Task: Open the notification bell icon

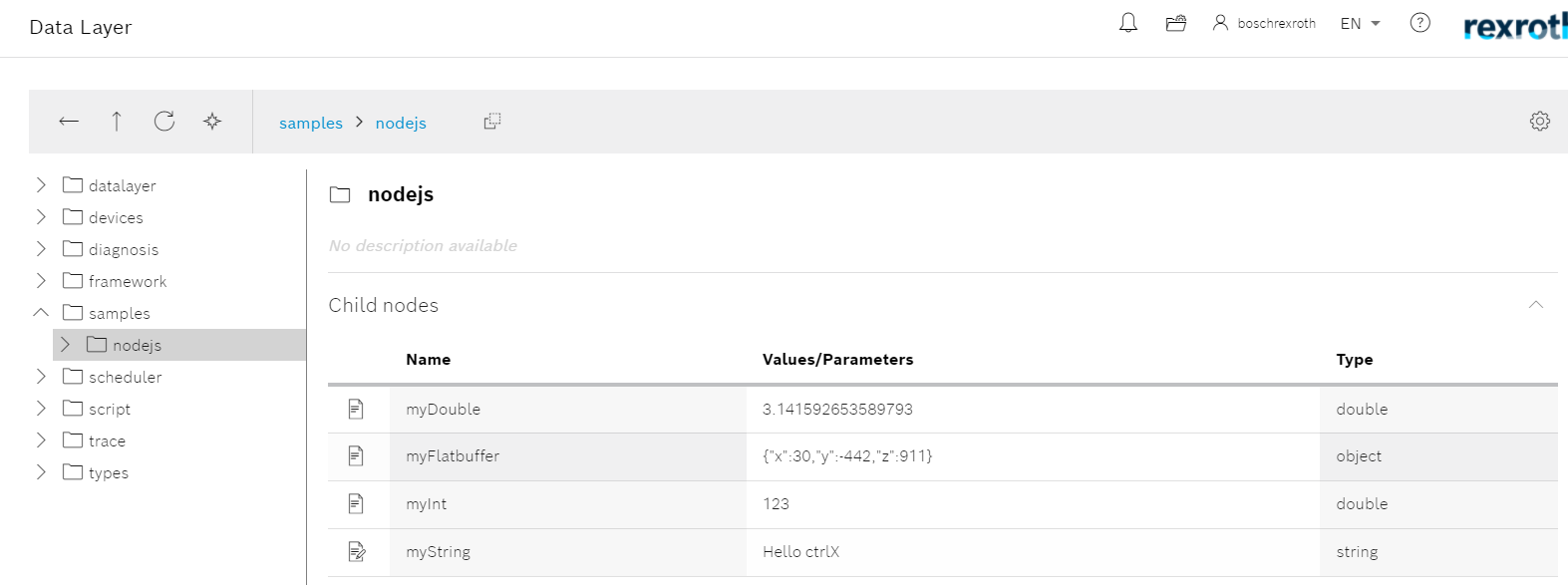Action: click(1127, 22)
